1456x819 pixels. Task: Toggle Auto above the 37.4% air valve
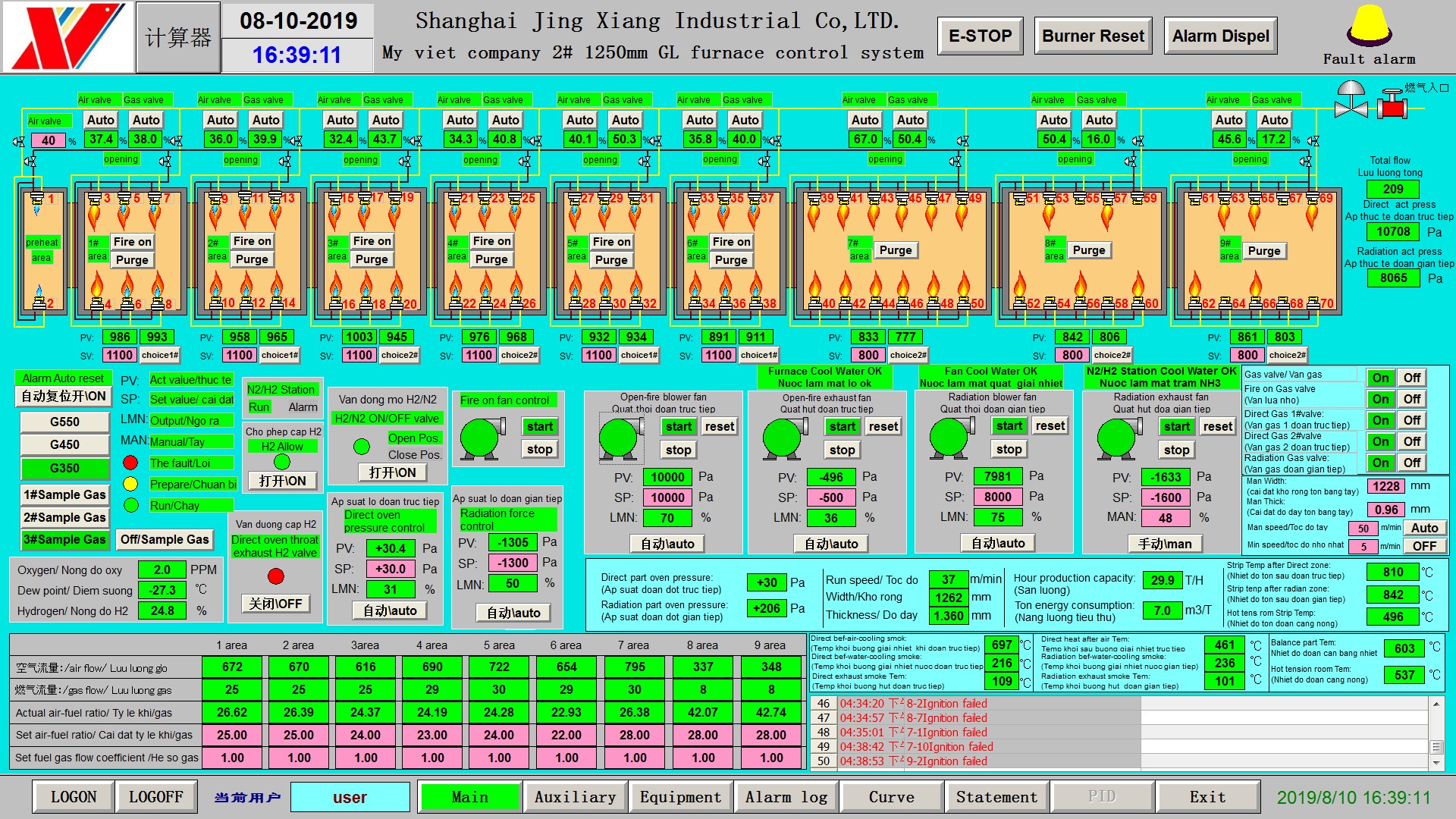[100, 120]
